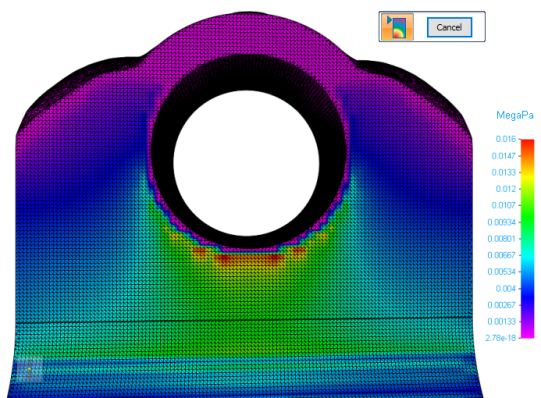The height and width of the screenshot is (398, 541).
Task: Click the 0.004 legend value
Action: [x=505, y=288]
